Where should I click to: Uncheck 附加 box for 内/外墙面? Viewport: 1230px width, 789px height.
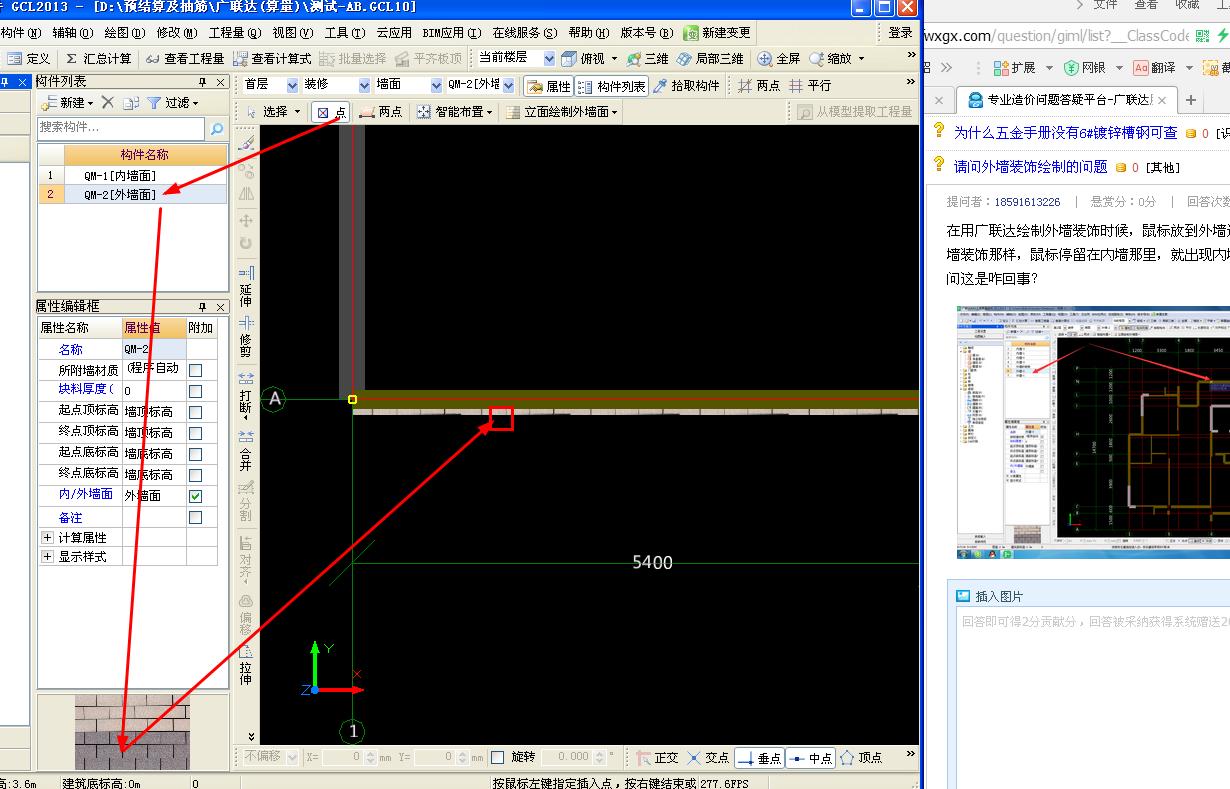[x=195, y=496]
